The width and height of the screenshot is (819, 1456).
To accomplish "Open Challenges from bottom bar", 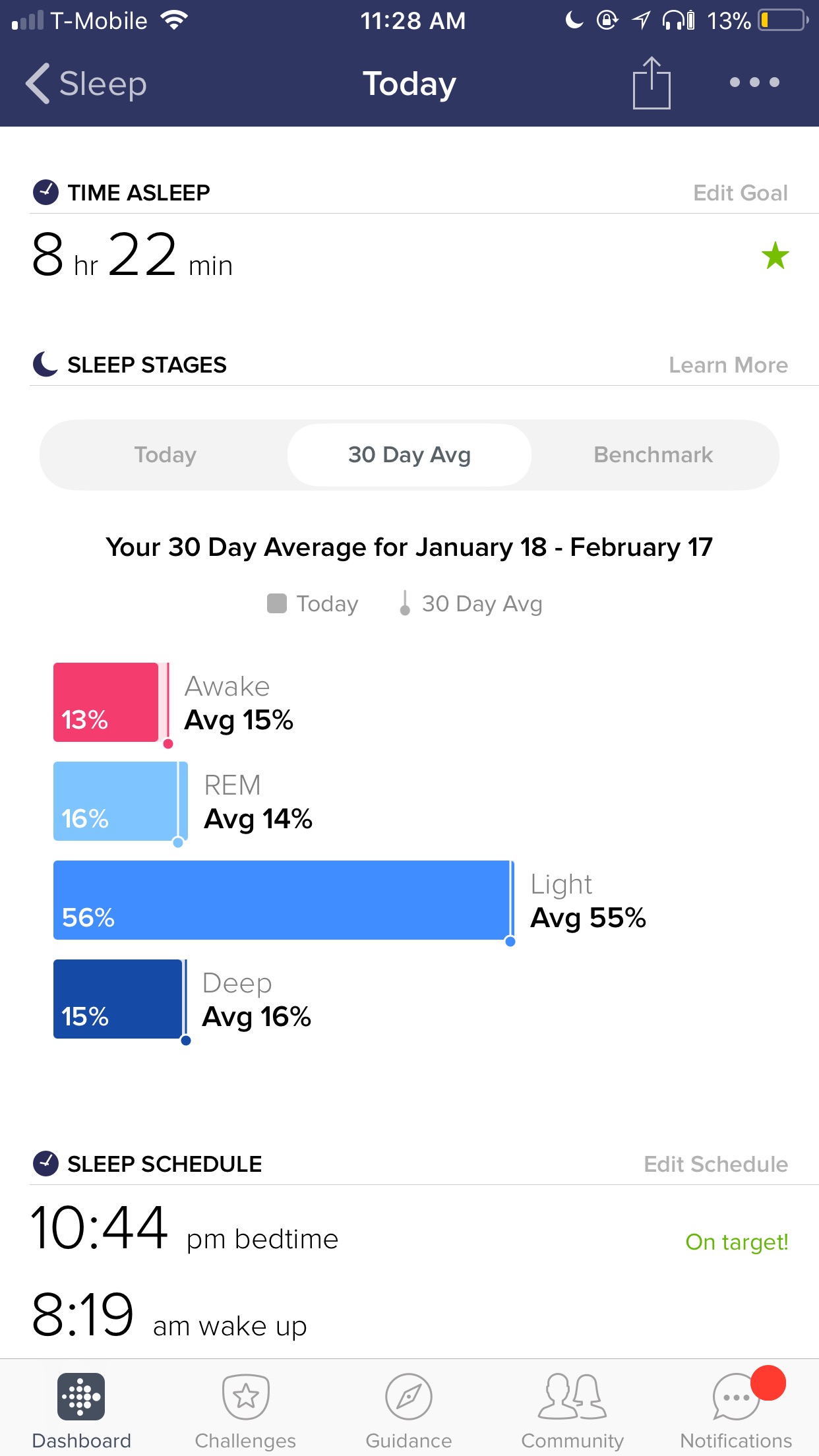I will [245, 1409].
